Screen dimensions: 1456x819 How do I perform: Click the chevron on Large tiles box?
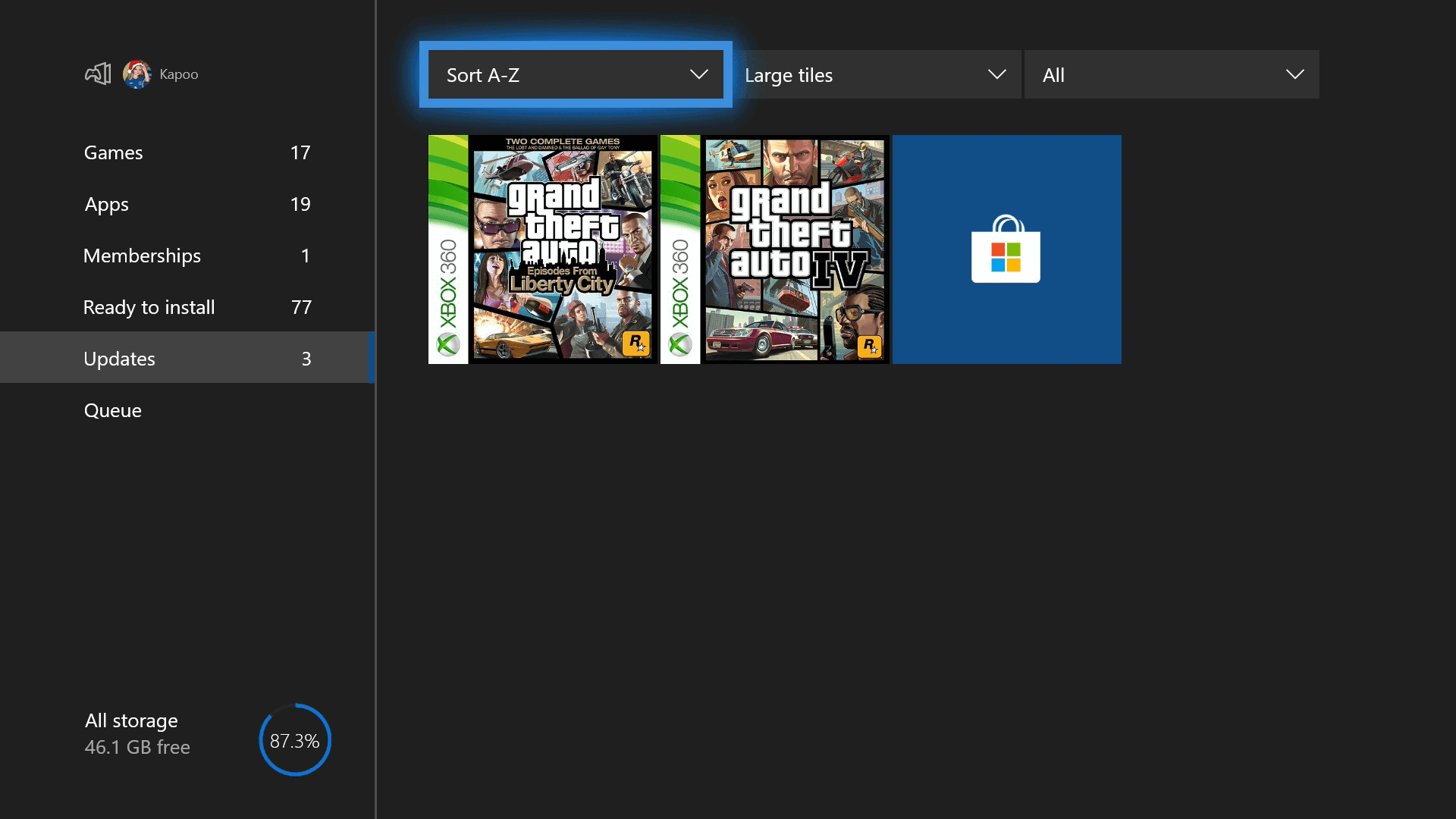pos(997,74)
